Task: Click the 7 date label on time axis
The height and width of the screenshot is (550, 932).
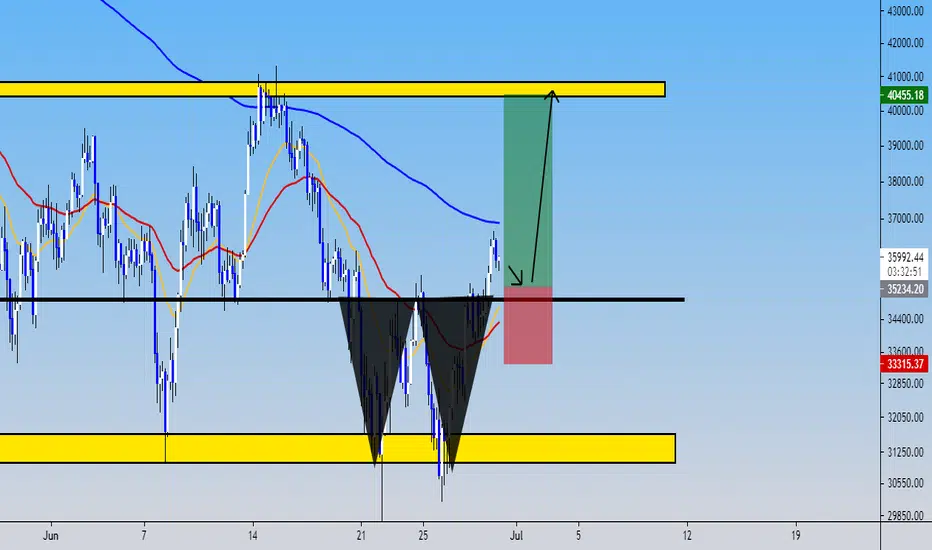Action: [x=144, y=536]
